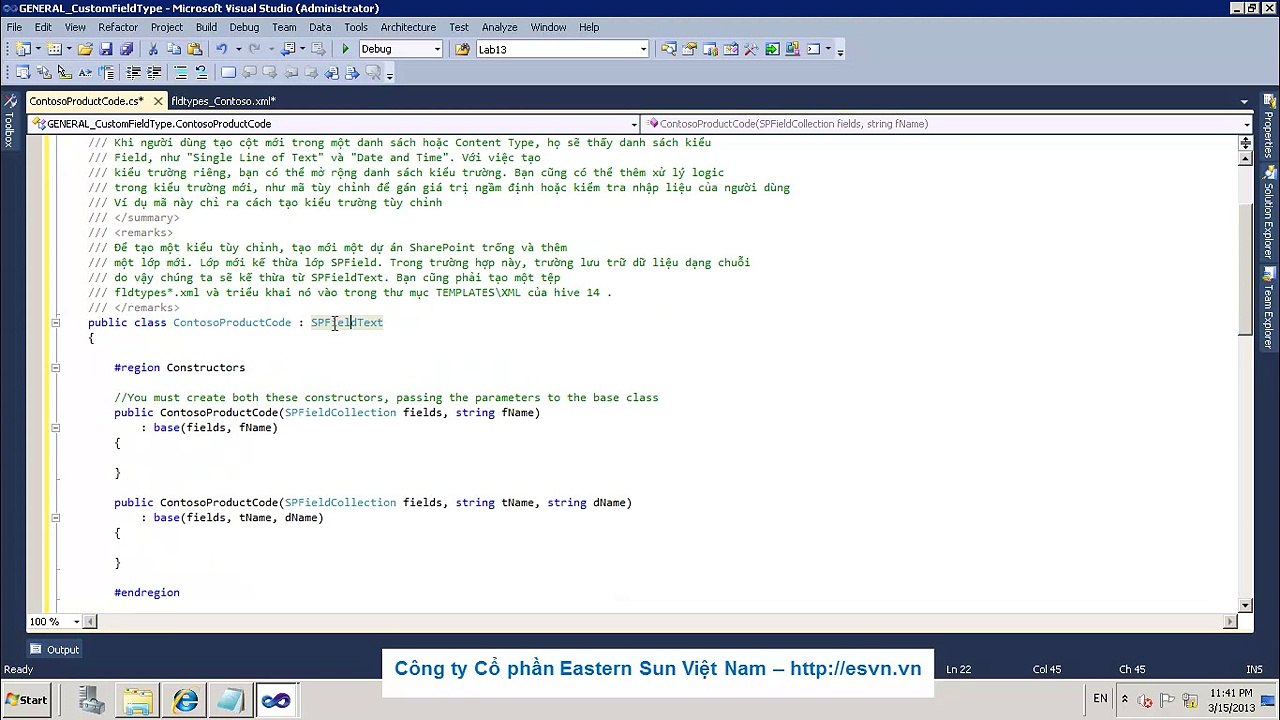Image resolution: width=1280 pixels, height=720 pixels.
Task: Open the active files list dropdown arrow
Action: 1245,101
